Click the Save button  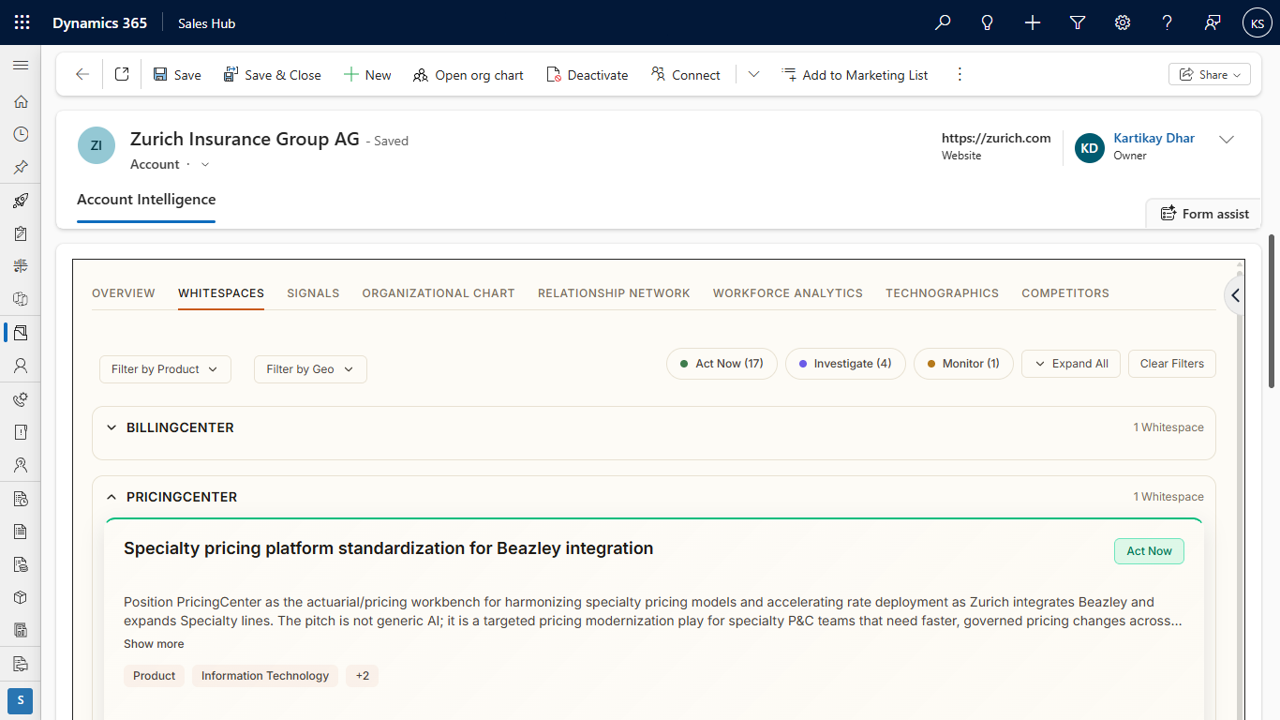(x=177, y=74)
